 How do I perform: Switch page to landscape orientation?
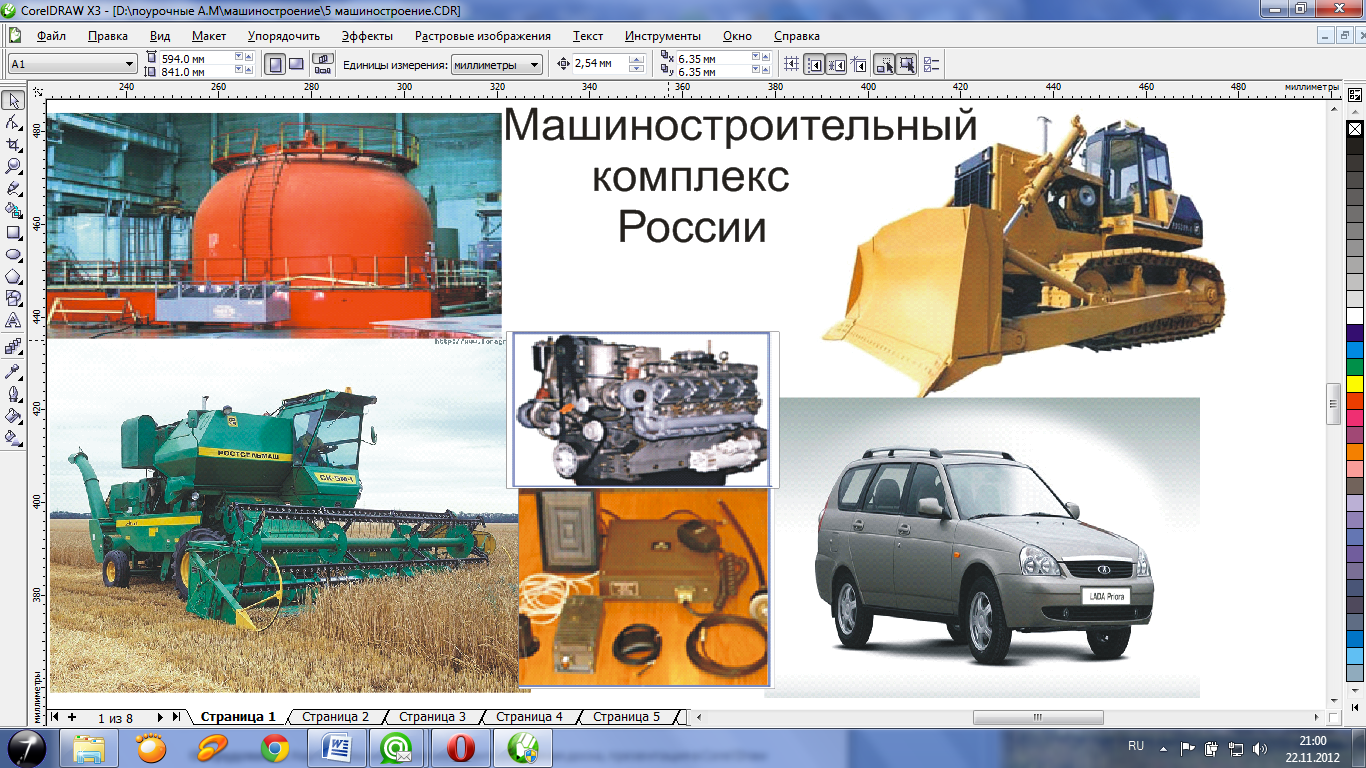296,64
